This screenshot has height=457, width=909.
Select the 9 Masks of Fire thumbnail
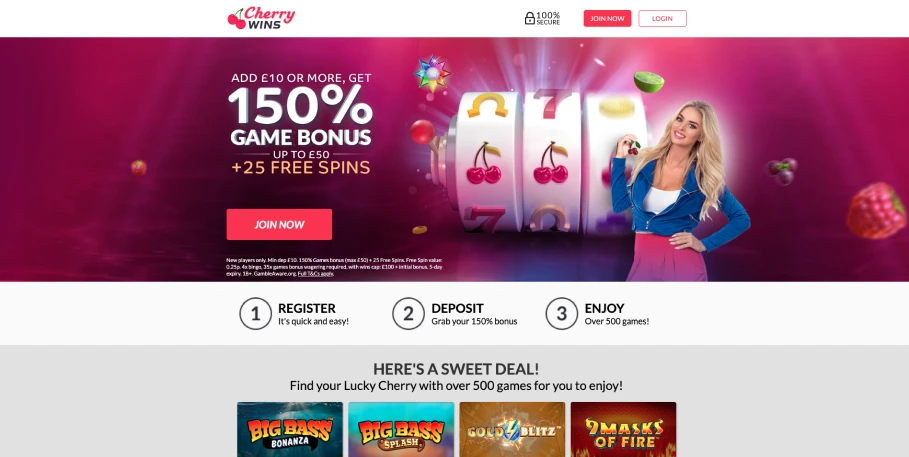pos(623,429)
